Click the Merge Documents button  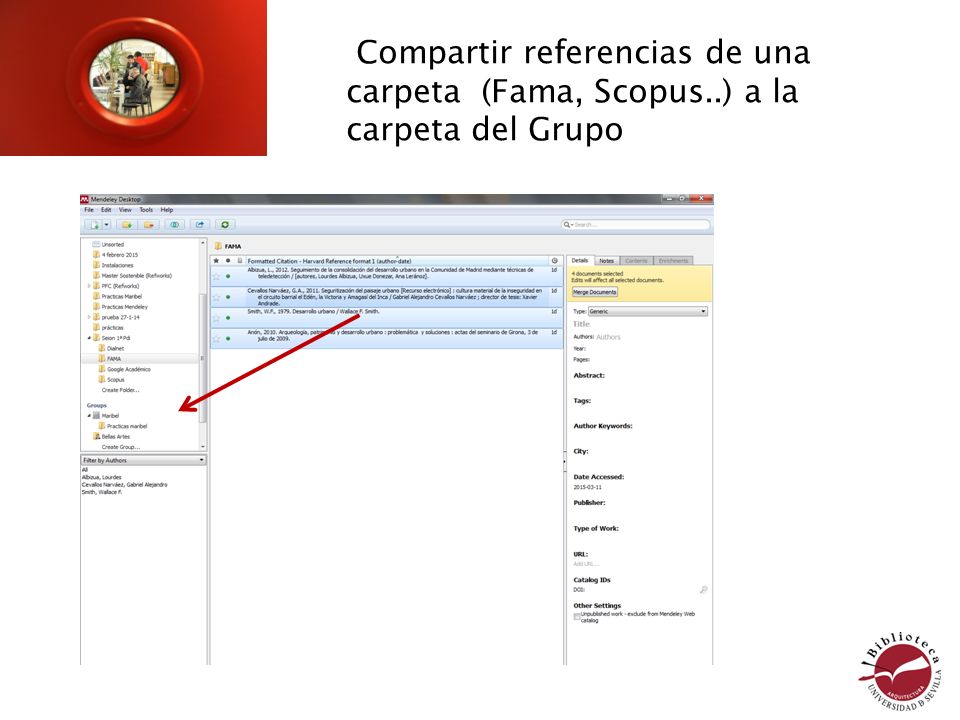coord(594,293)
